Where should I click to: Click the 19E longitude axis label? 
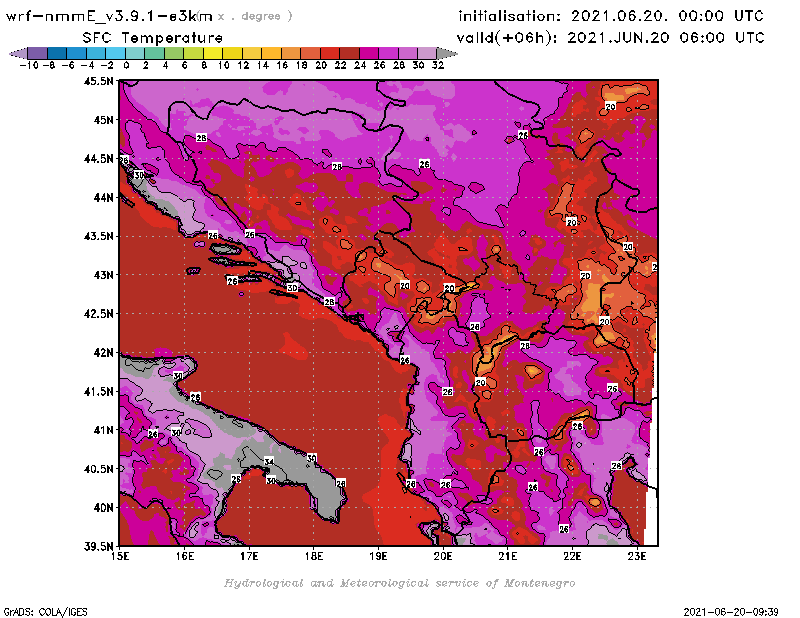379,556
